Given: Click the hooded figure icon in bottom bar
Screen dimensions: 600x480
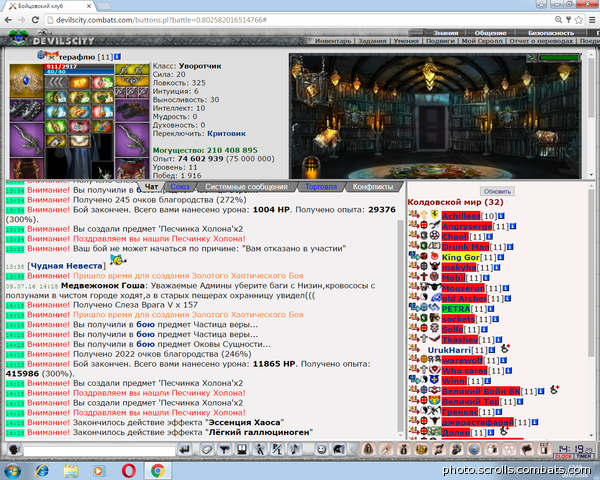Looking at the screenshot, I should pos(368,449).
